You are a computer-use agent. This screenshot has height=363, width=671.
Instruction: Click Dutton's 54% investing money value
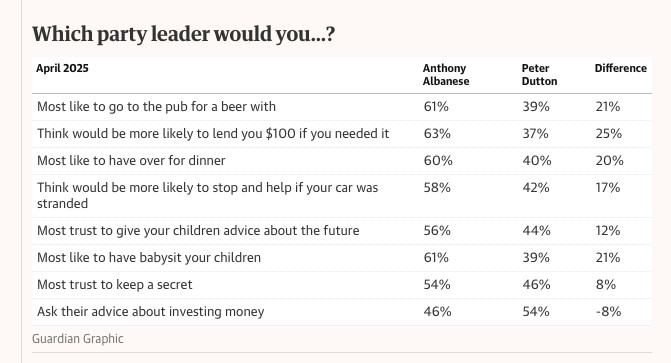click(x=536, y=312)
